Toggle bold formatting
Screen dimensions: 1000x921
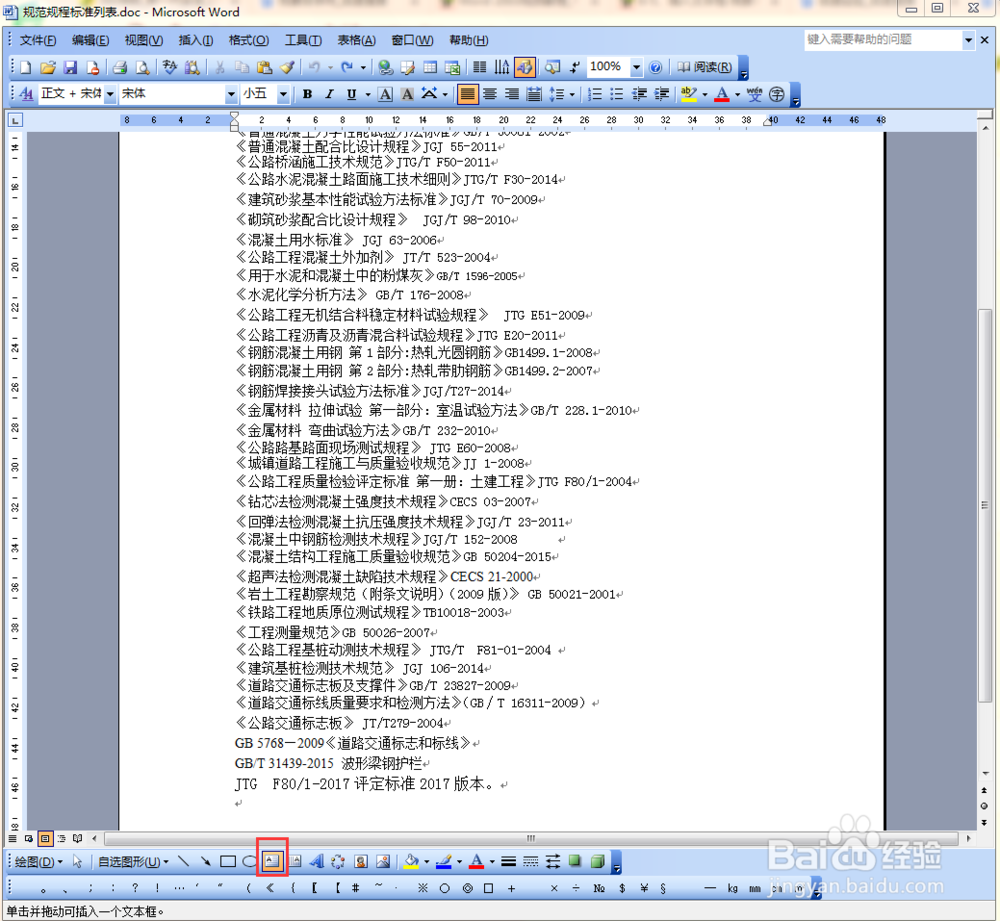pyautogui.click(x=307, y=94)
